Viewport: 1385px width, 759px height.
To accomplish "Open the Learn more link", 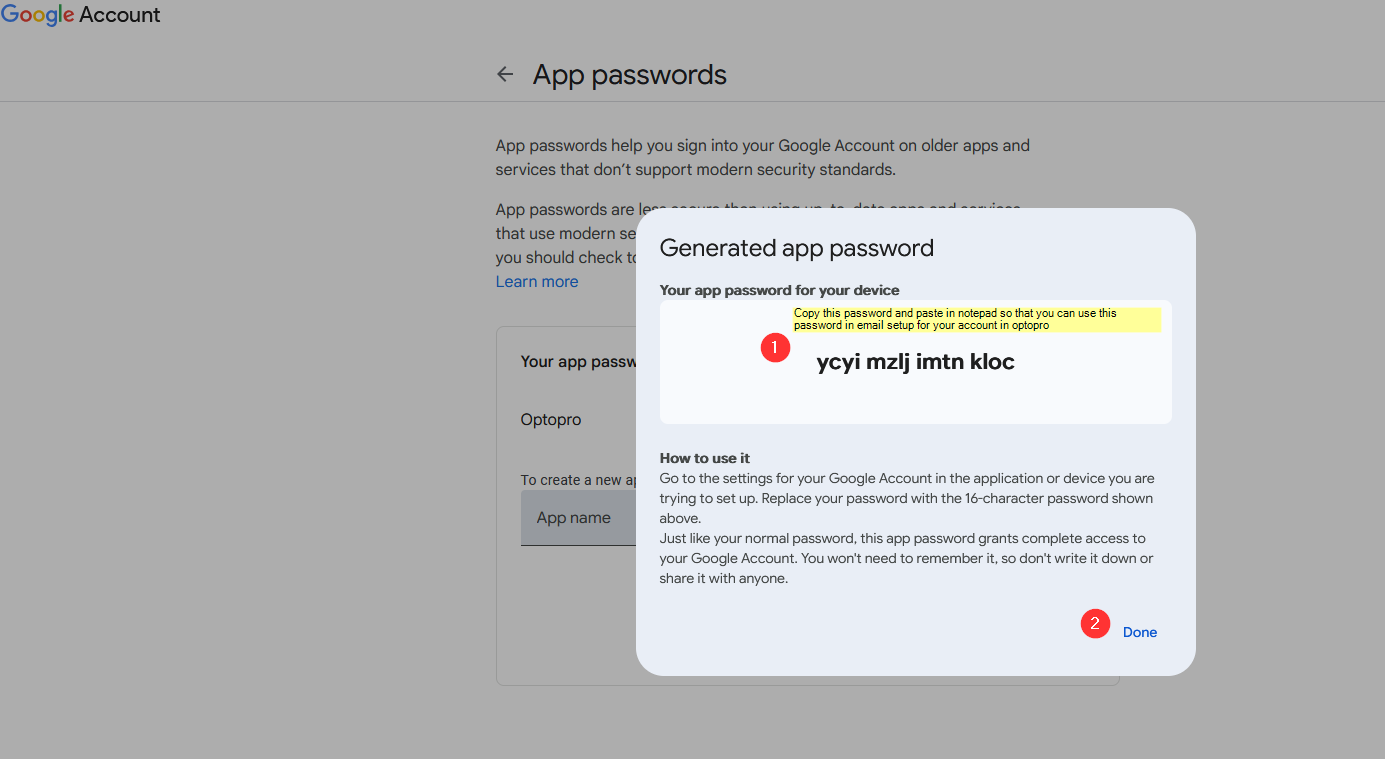I will pyautogui.click(x=537, y=282).
